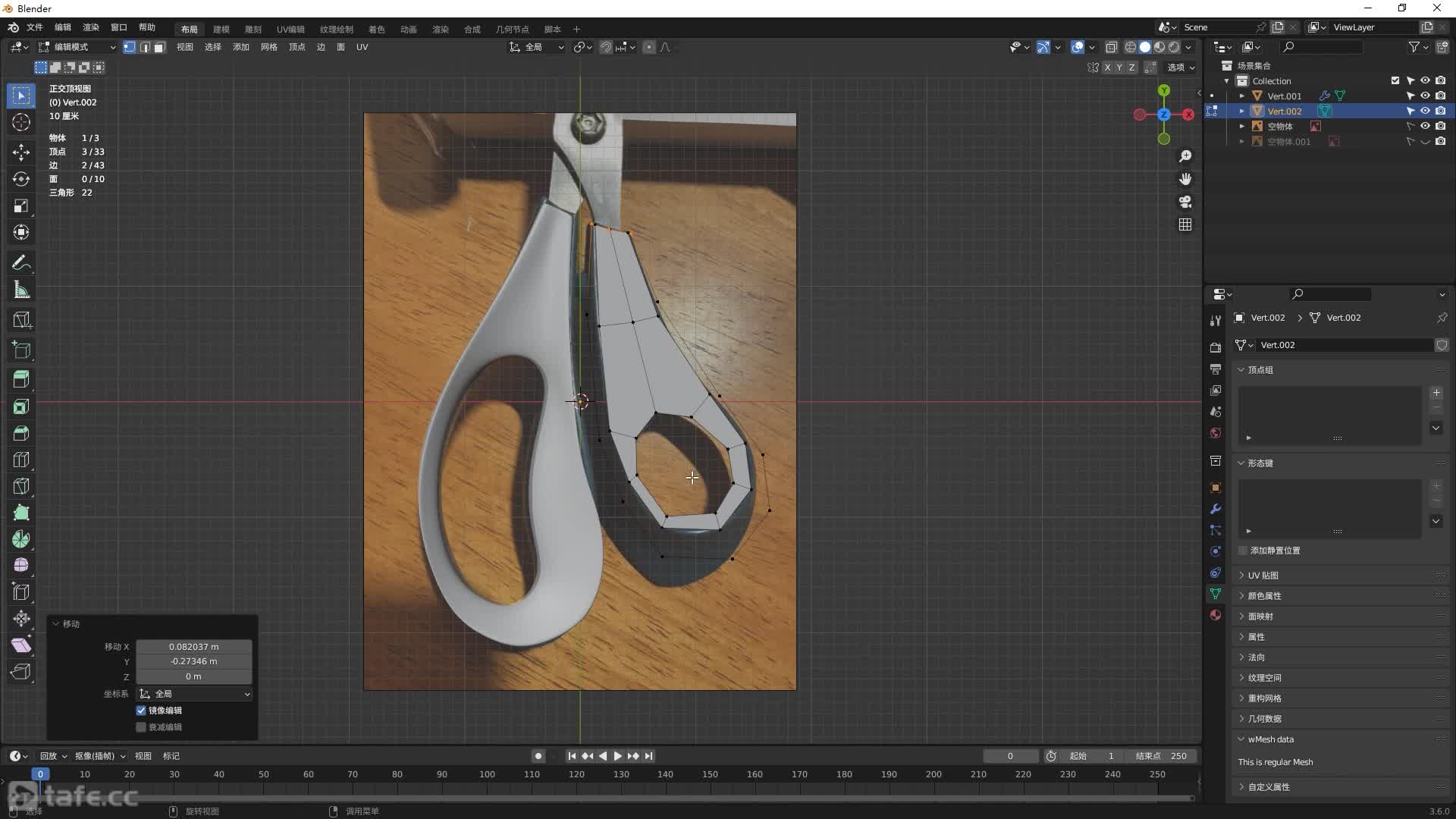Open the Render properties tab
Screen dimensions: 1456x819
(1216, 347)
